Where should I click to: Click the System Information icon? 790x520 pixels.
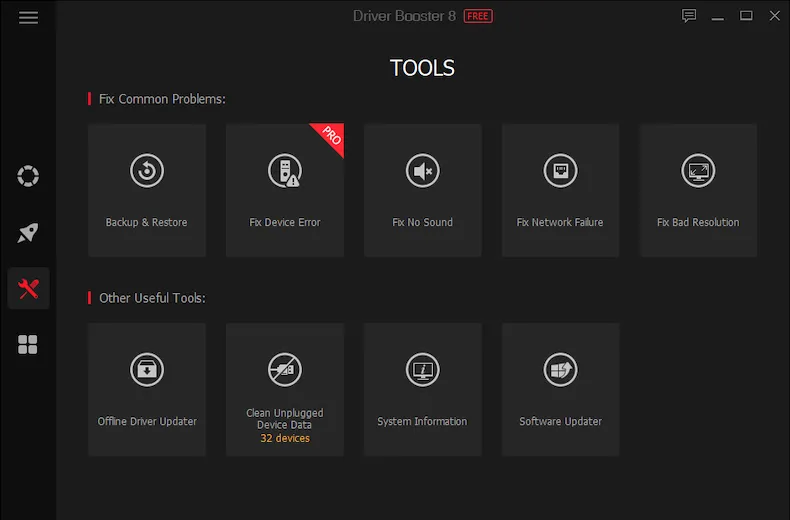click(422, 369)
